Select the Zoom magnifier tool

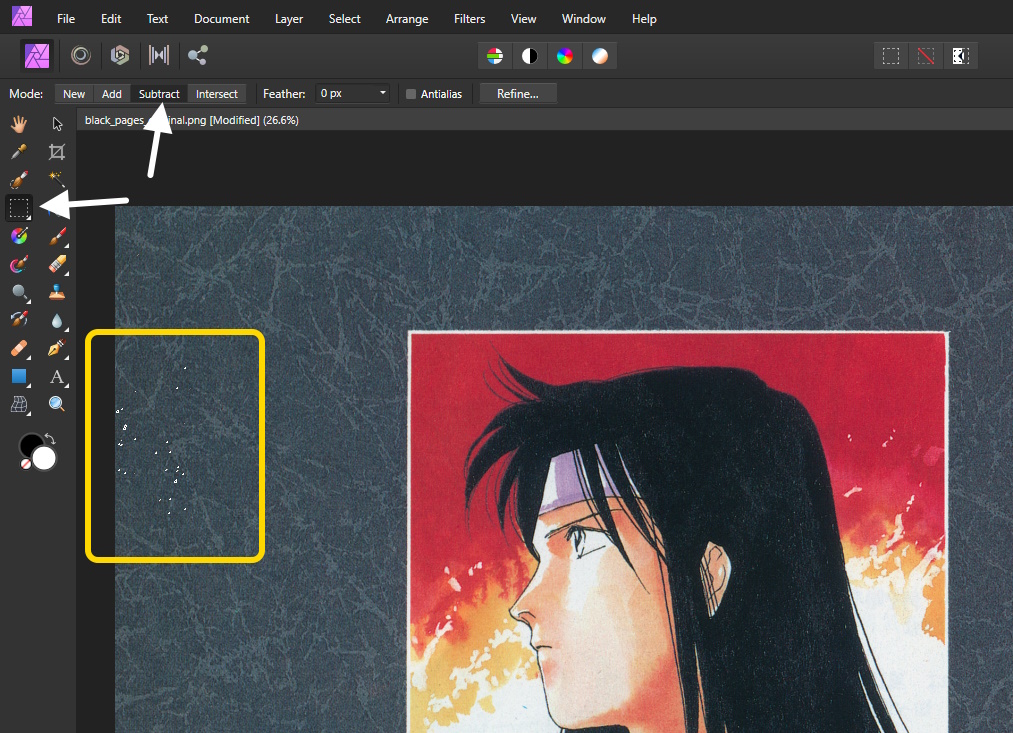pos(57,404)
